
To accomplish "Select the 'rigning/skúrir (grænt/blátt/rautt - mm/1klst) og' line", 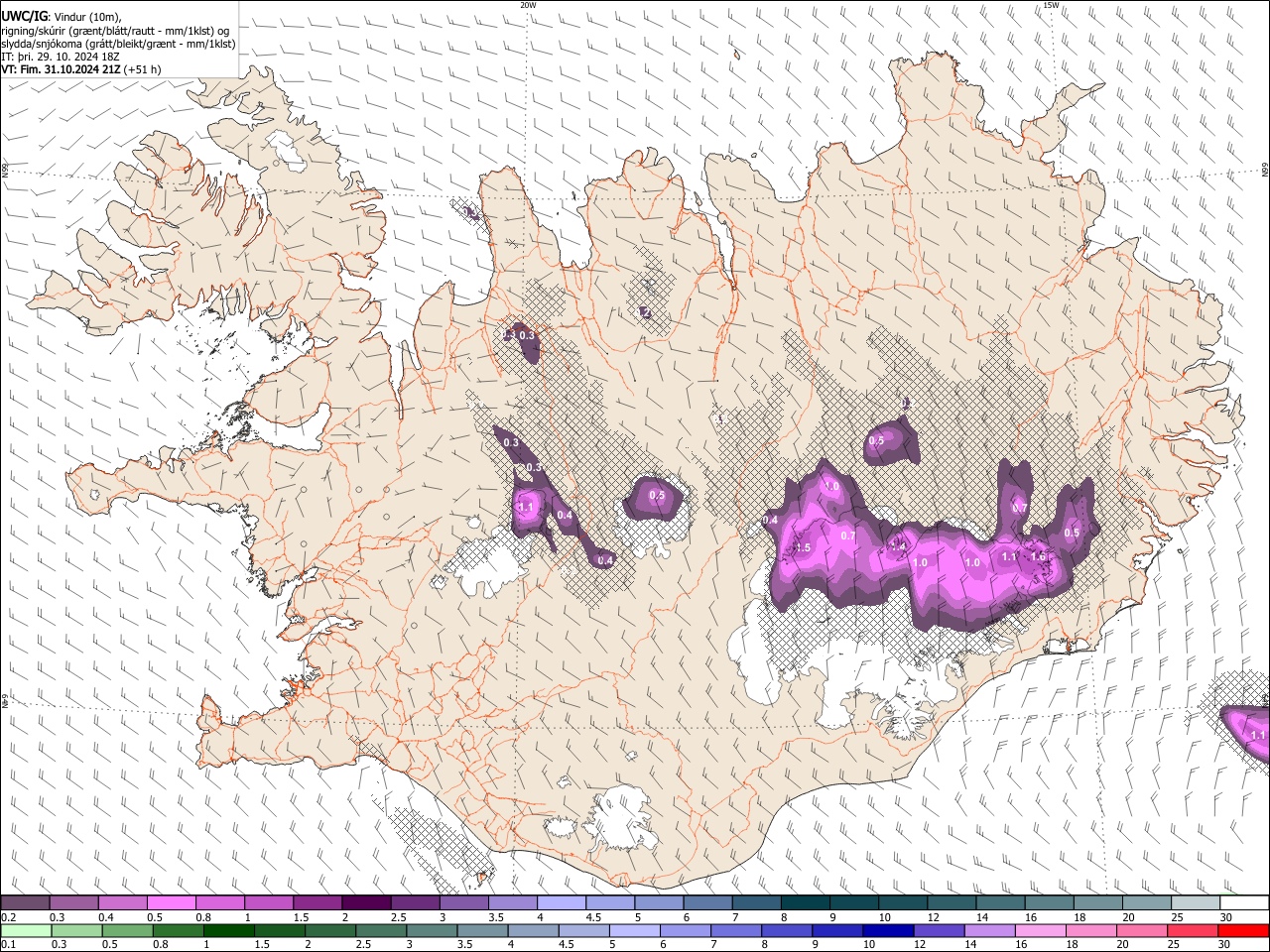I will click(115, 30).
